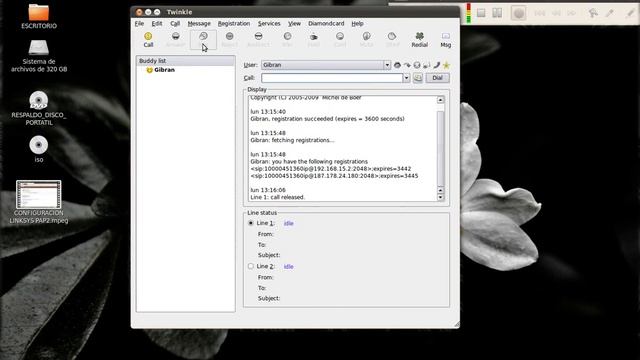Click the recorder stop square icon
The height and width of the screenshot is (360, 640).
[481, 13]
